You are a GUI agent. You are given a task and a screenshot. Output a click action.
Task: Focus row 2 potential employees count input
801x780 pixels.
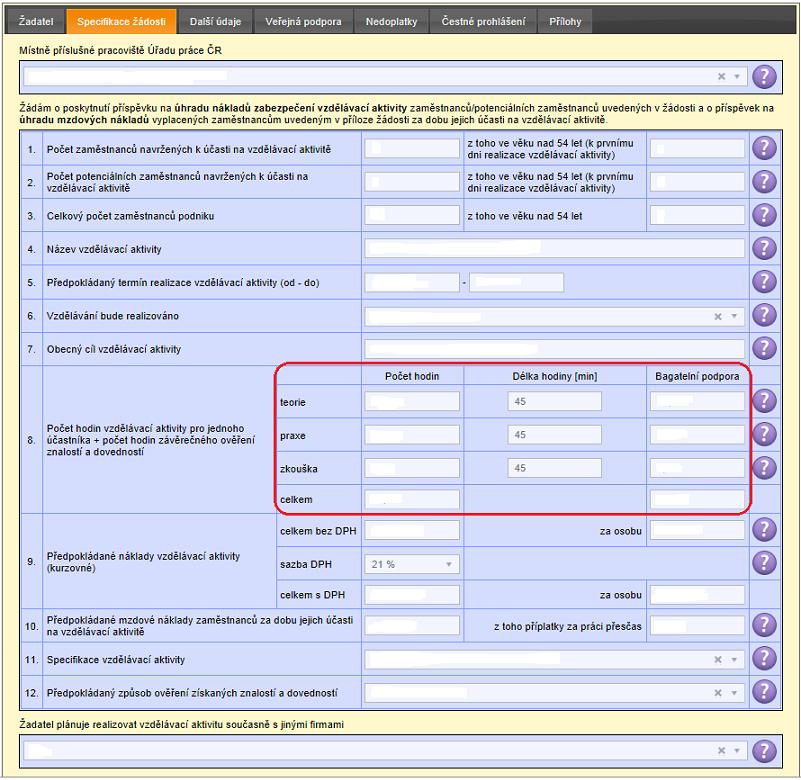[412, 182]
